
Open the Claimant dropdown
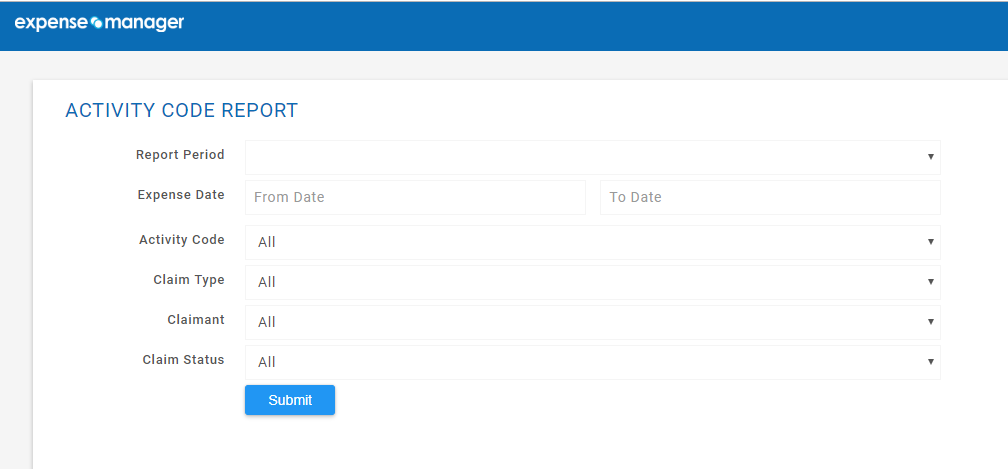pyautogui.click(x=593, y=322)
